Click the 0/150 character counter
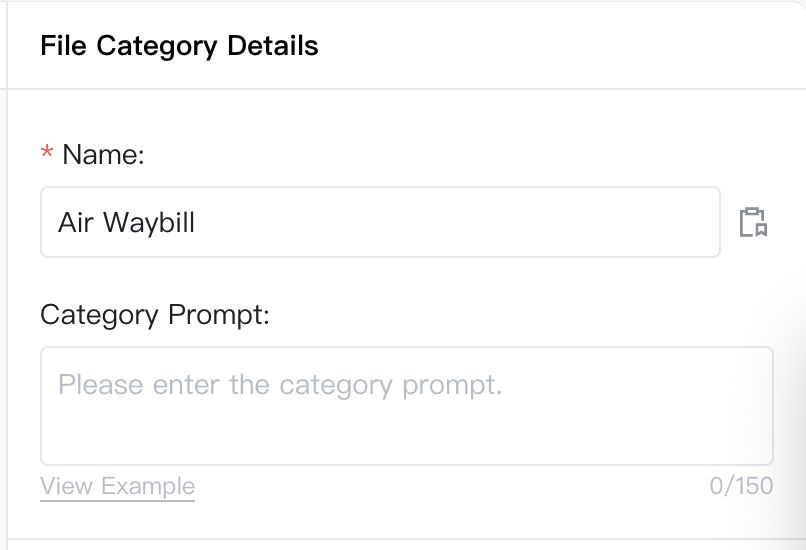 coord(741,486)
